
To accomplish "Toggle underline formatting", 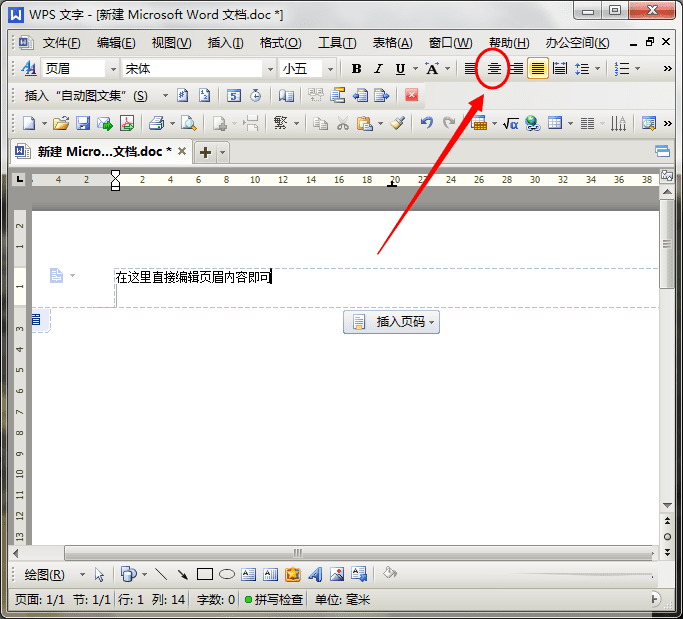I will [x=400, y=69].
